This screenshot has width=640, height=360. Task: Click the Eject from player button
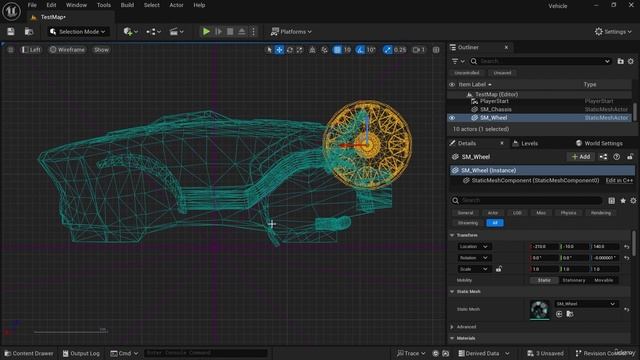(242, 31)
